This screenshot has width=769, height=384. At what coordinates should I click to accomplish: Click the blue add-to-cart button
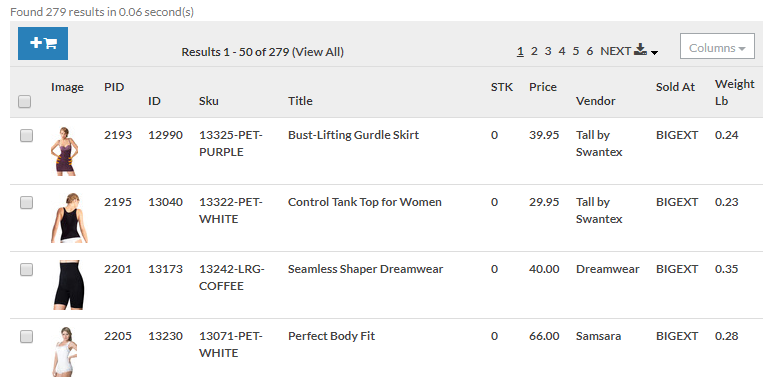pyautogui.click(x=43, y=44)
